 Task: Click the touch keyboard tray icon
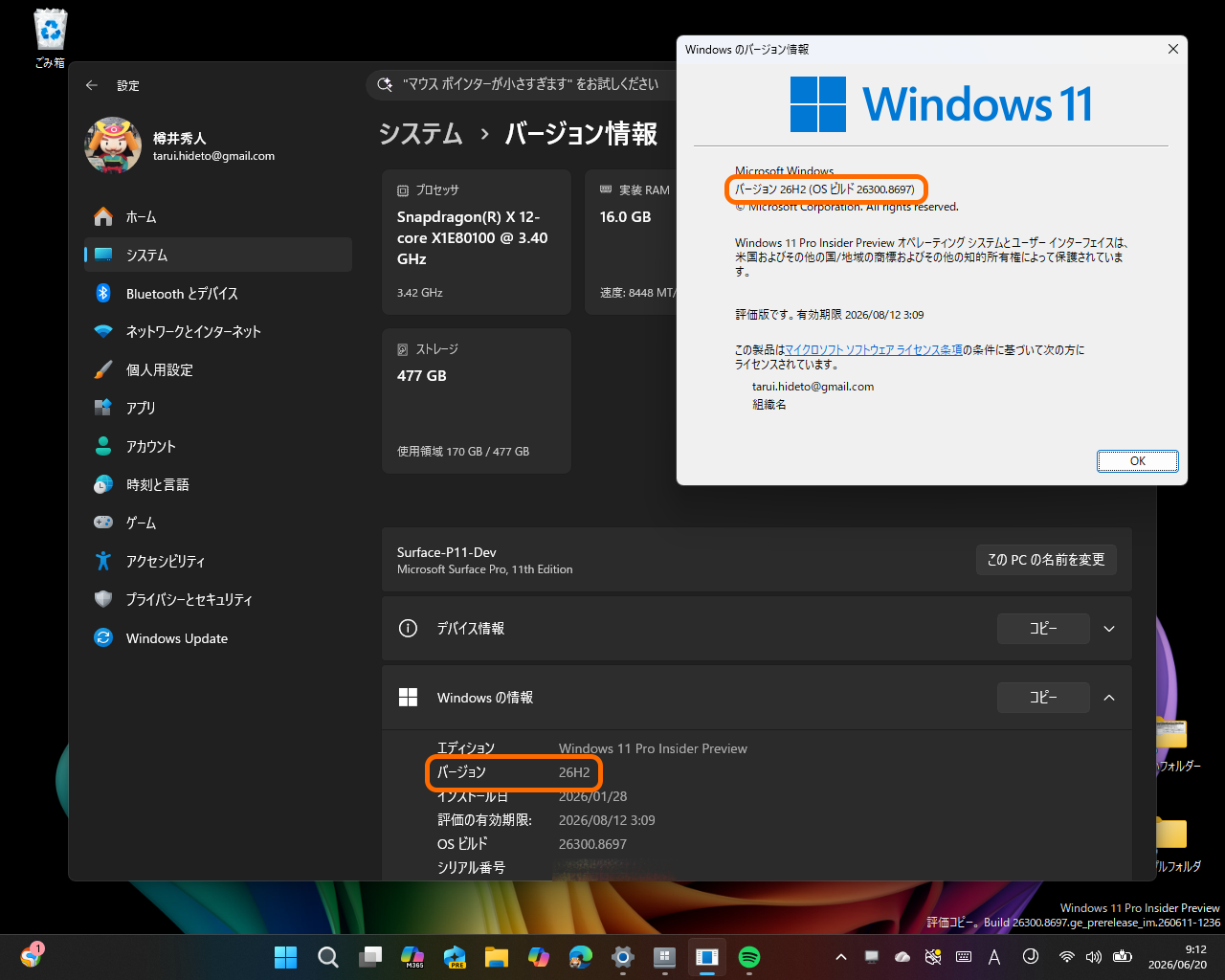coord(964,957)
